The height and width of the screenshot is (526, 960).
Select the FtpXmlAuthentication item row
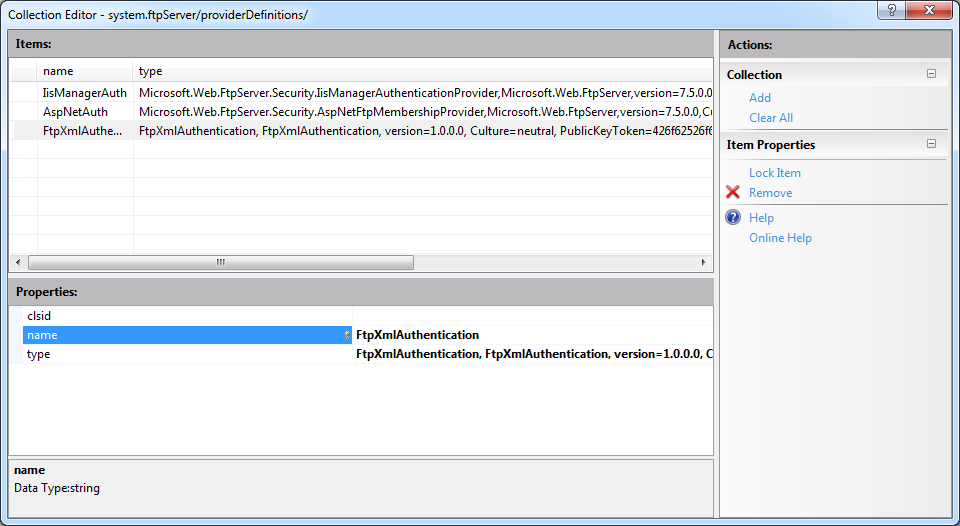click(84, 131)
